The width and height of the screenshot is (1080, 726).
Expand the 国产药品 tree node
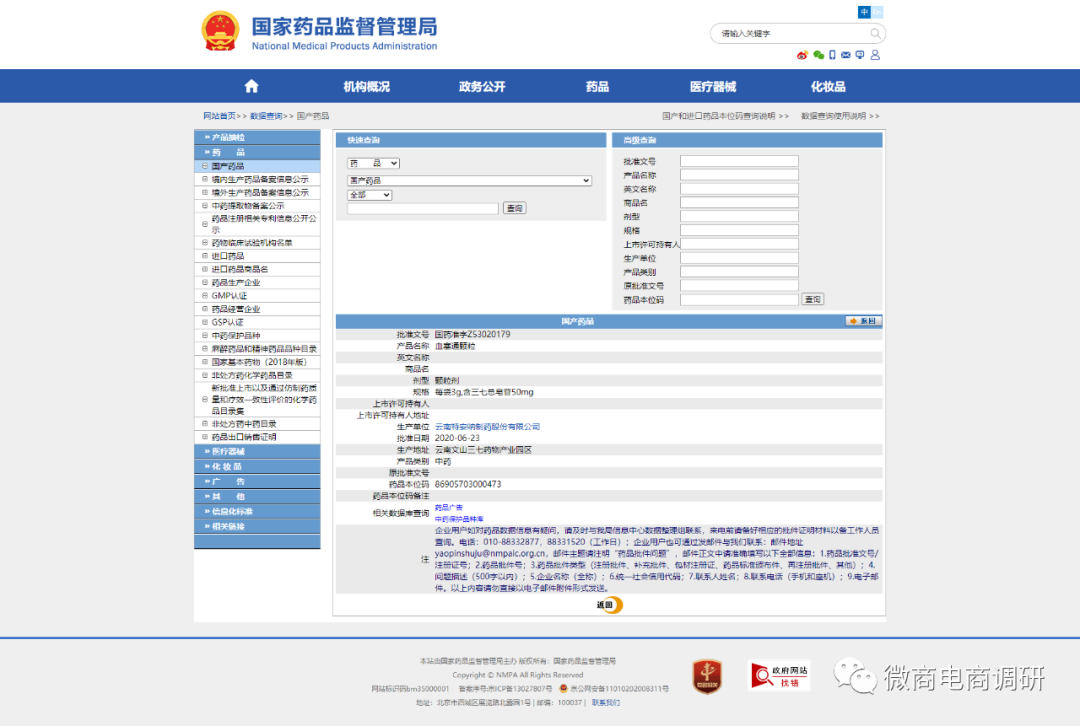point(205,166)
